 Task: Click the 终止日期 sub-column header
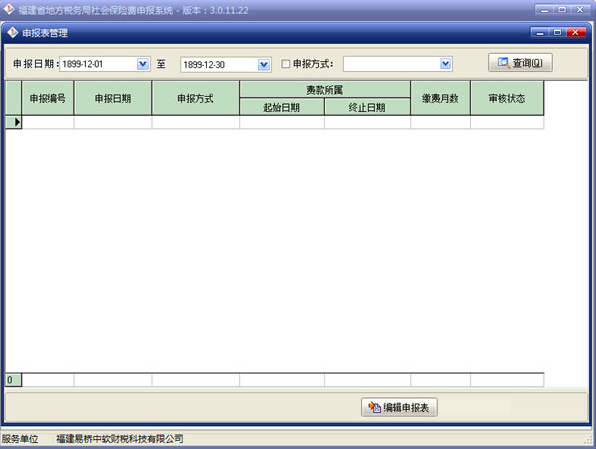pyautogui.click(x=367, y=107)
